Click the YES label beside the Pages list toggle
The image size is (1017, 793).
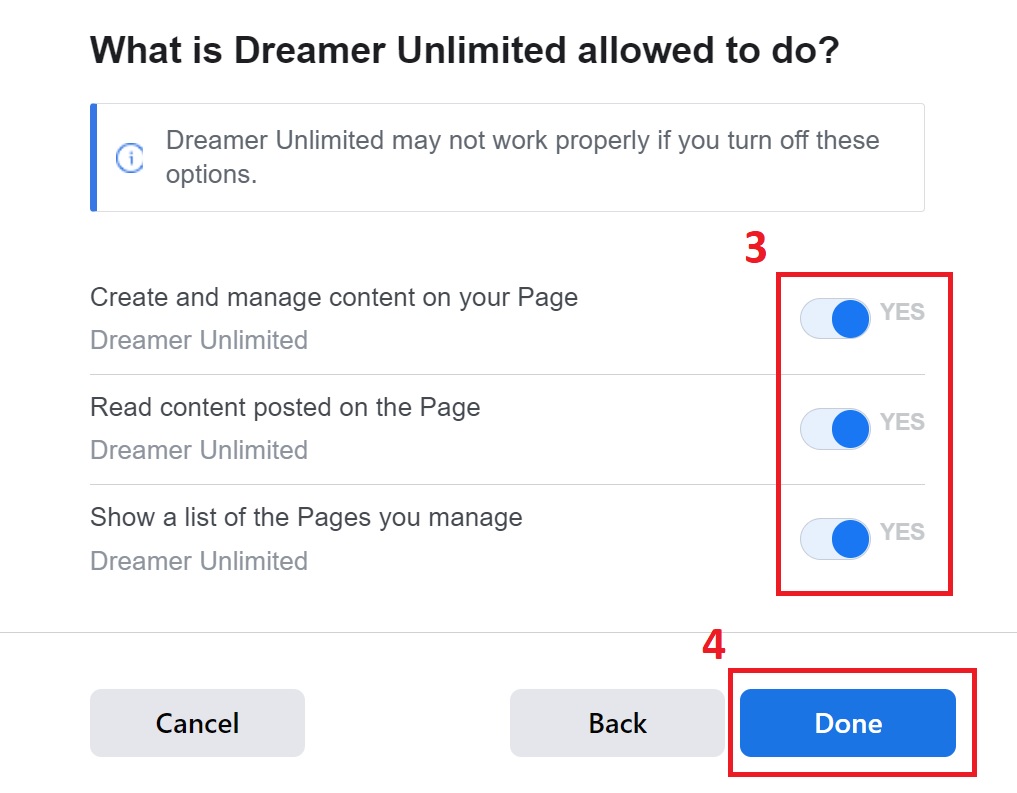coord(902,532)
